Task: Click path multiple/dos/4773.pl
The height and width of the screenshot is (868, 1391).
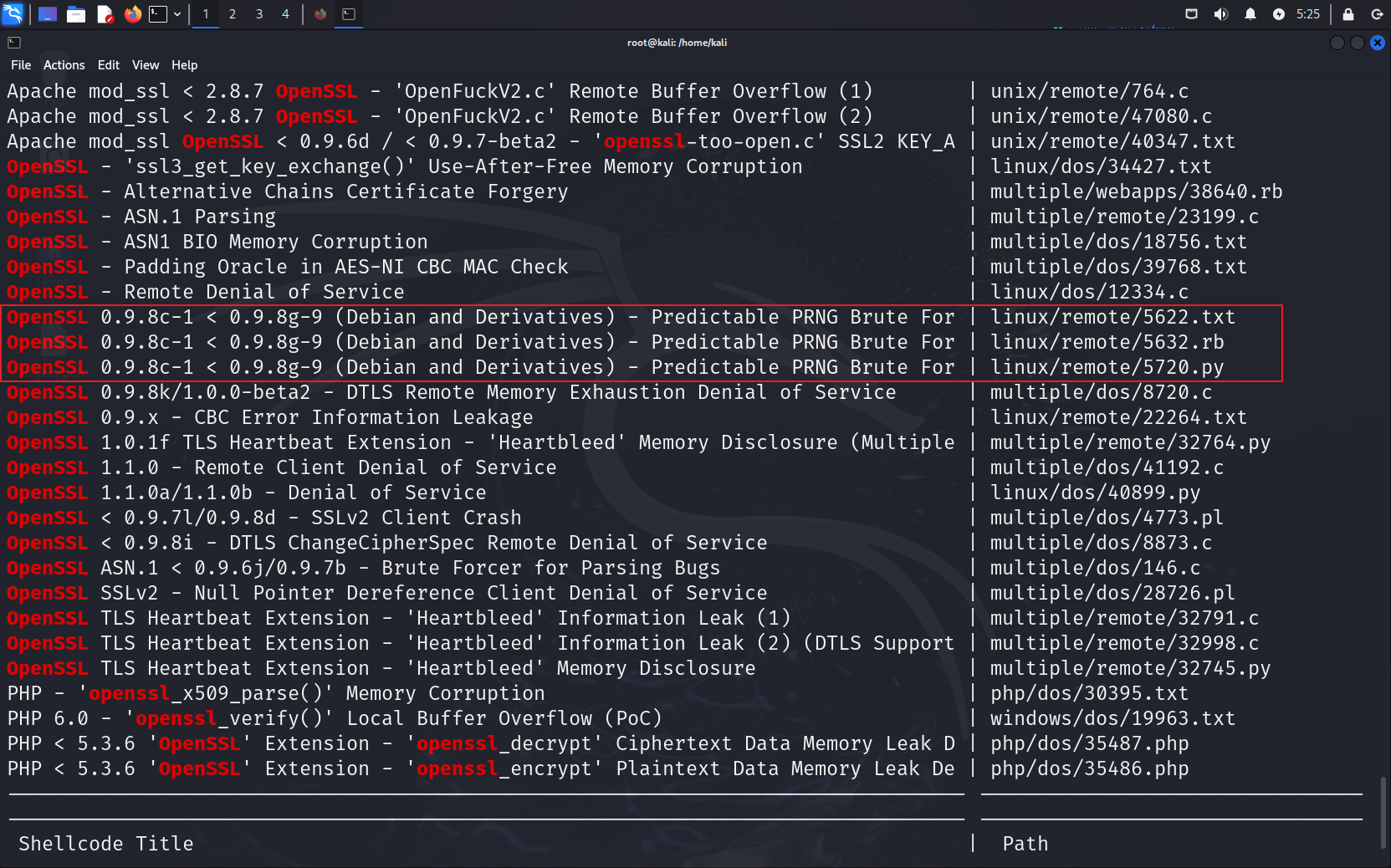Action: [1107, 518]
